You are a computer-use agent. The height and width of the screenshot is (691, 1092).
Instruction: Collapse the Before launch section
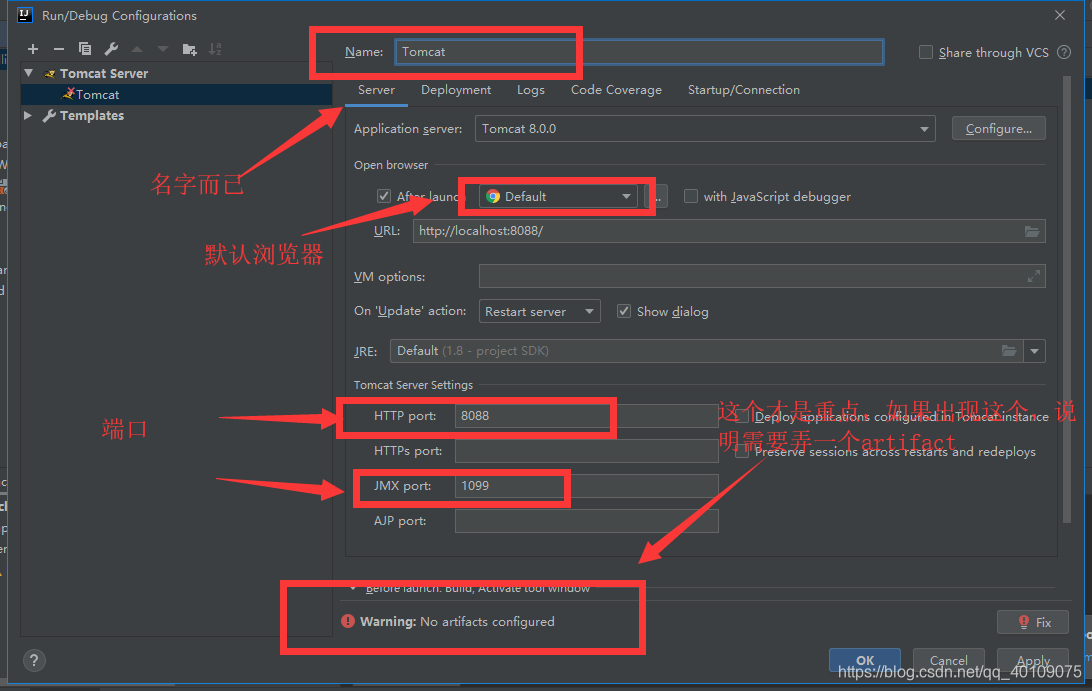pyautogui.click(x=353, y=589)
